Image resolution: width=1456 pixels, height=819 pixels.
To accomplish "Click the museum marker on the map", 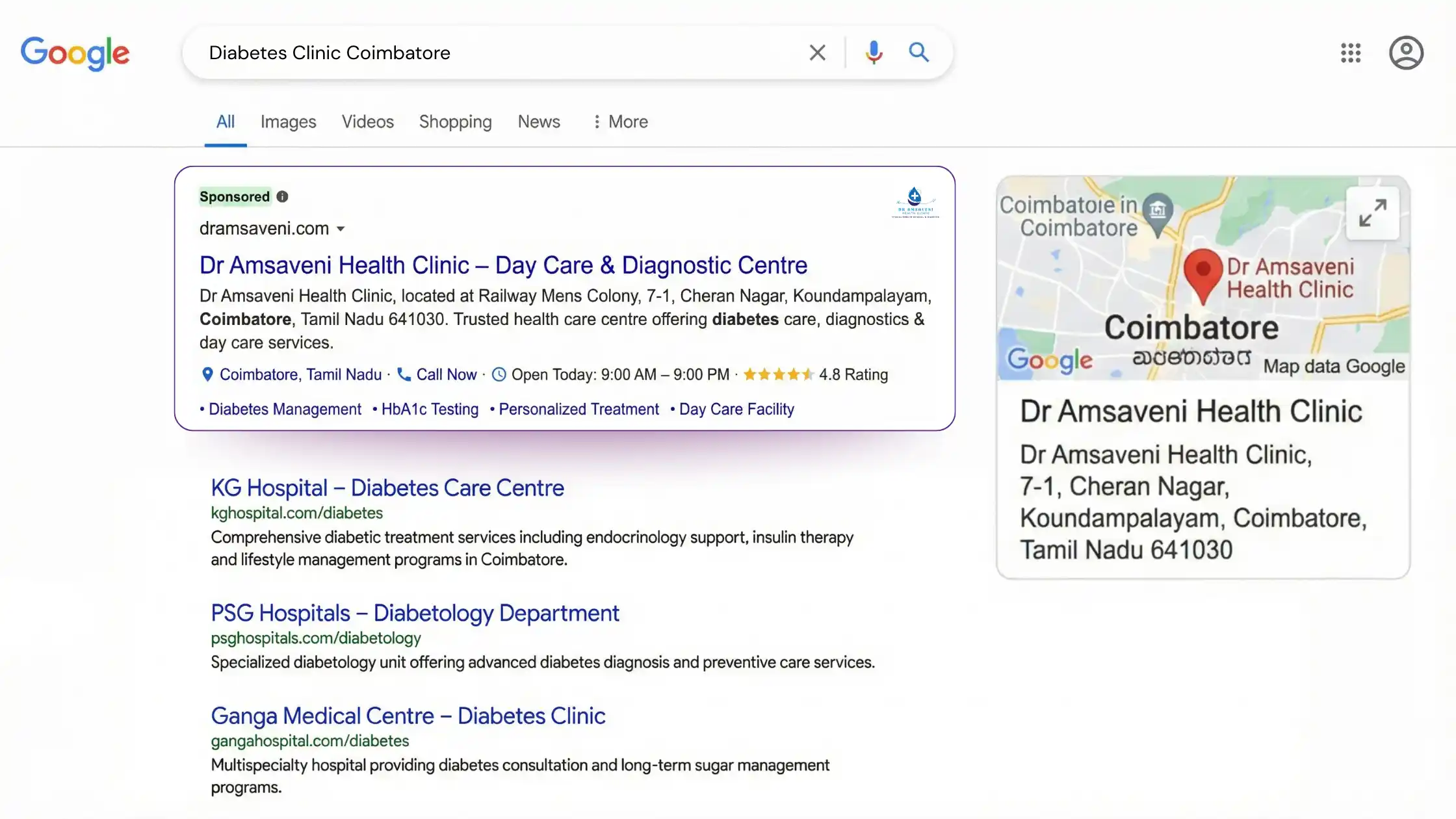I will coord(1158,210).
